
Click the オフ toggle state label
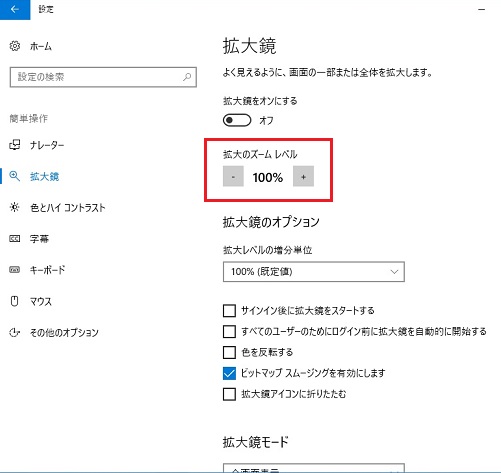(x=266, y=120)
